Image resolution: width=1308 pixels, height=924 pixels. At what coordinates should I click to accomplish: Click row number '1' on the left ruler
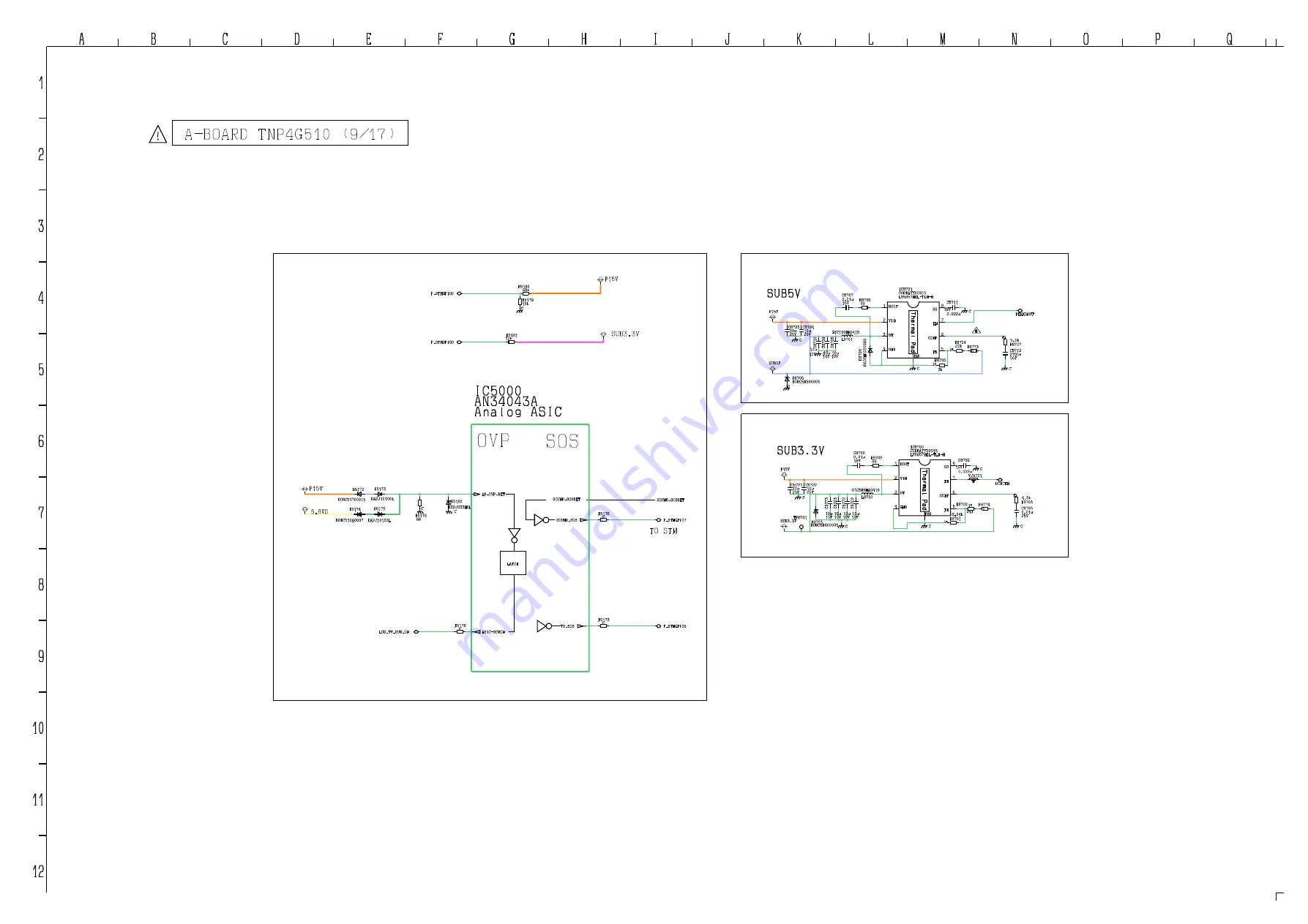pyautogui.click(x=41, y=83)
